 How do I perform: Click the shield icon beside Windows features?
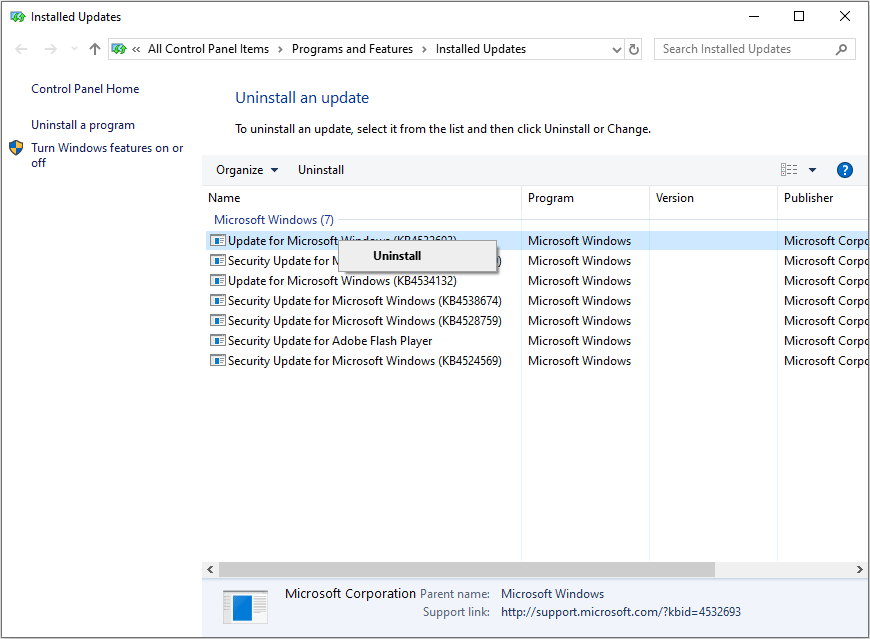point(16,148)
